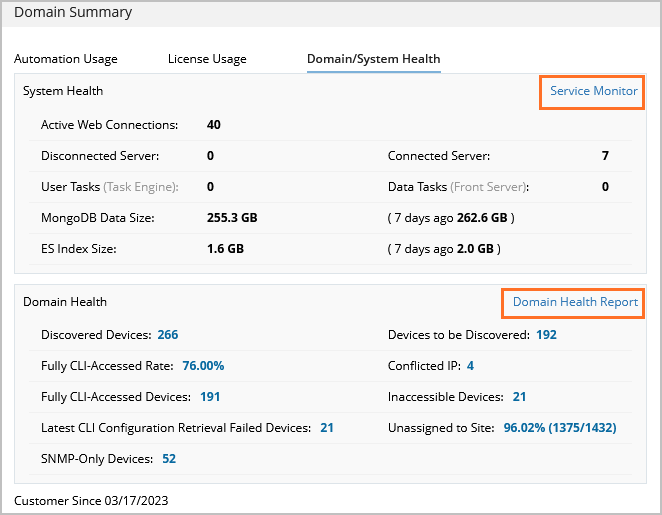Open the Unassigned to Site 96.02% value
This screenshot has height=515, width=662.
(x=559, y=428)
